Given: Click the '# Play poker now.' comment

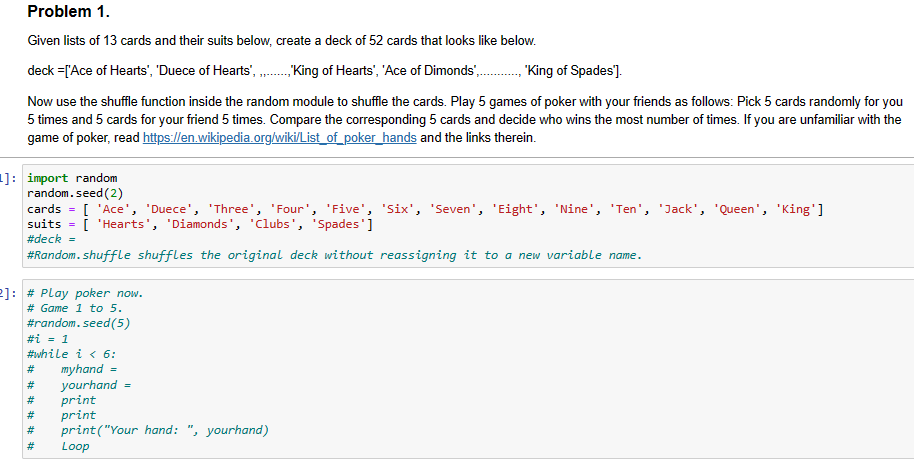Looking at the screenshot, I should click(85, 293).
